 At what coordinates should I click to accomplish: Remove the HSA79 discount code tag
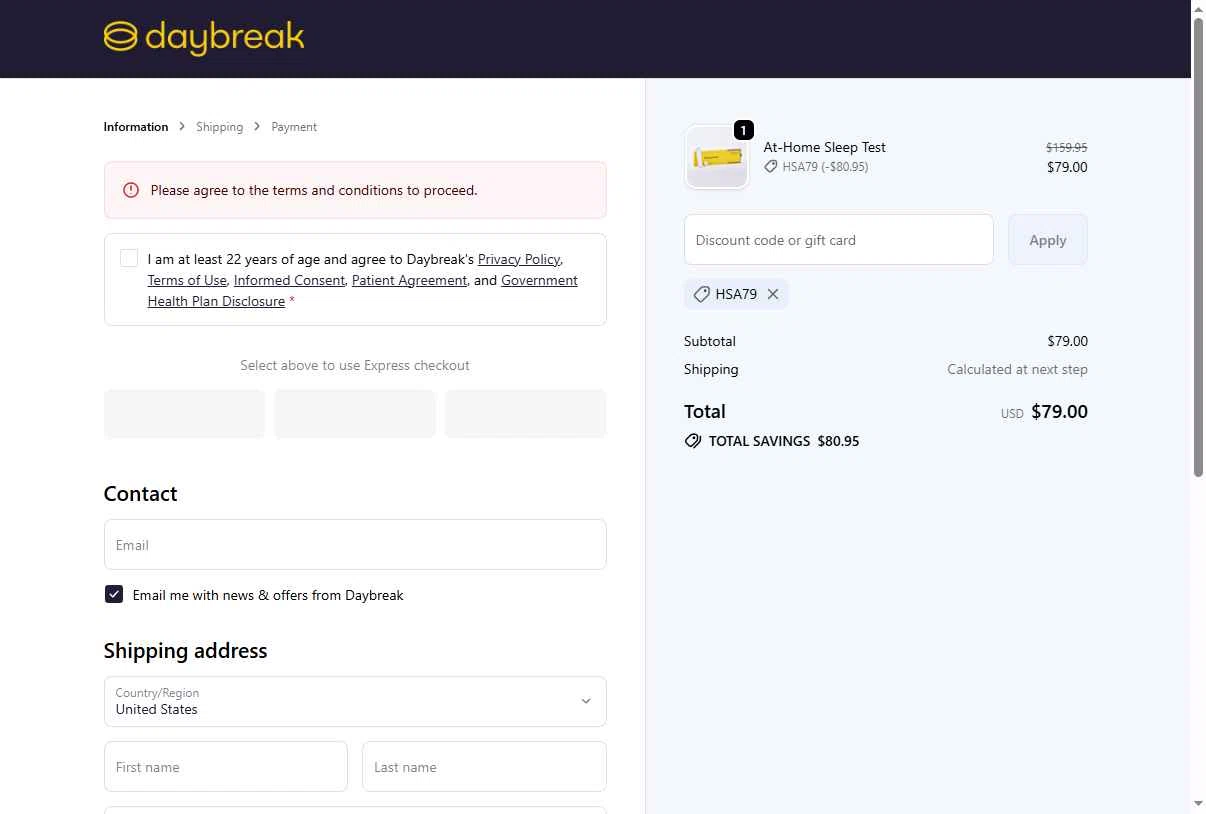[773, 294]
